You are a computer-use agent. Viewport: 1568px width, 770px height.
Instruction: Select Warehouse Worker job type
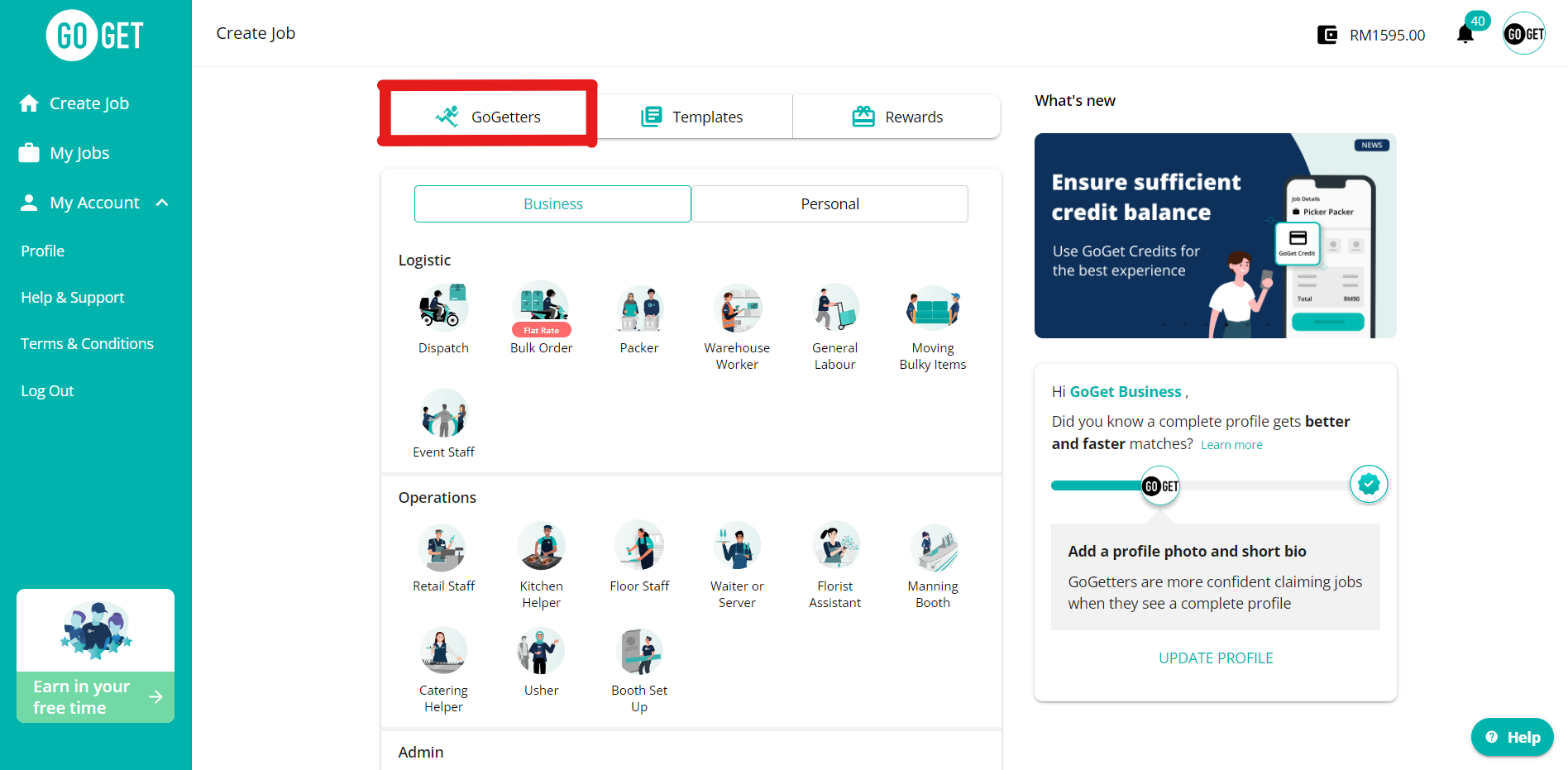coord(737,308)
